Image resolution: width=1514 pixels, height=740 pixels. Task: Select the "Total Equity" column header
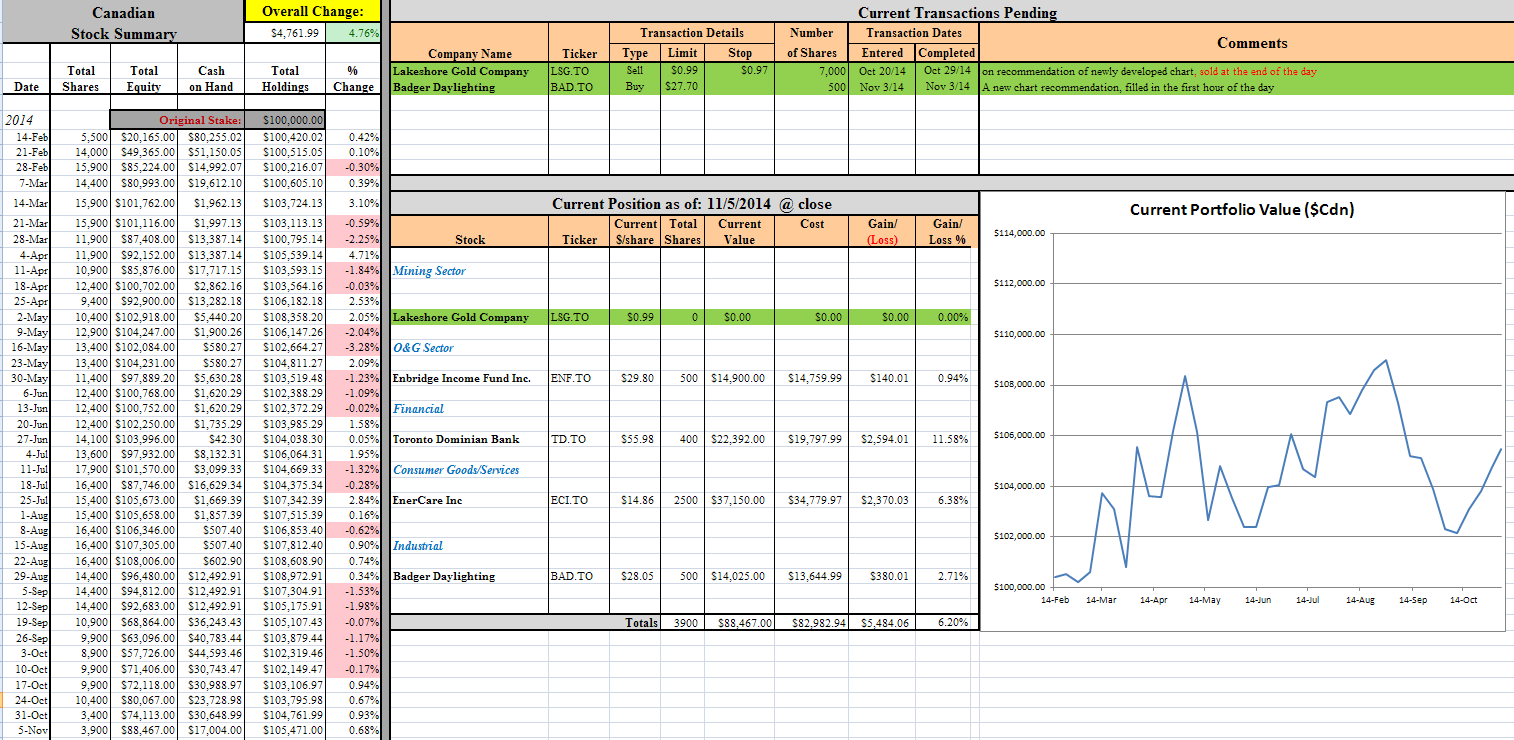144,79
